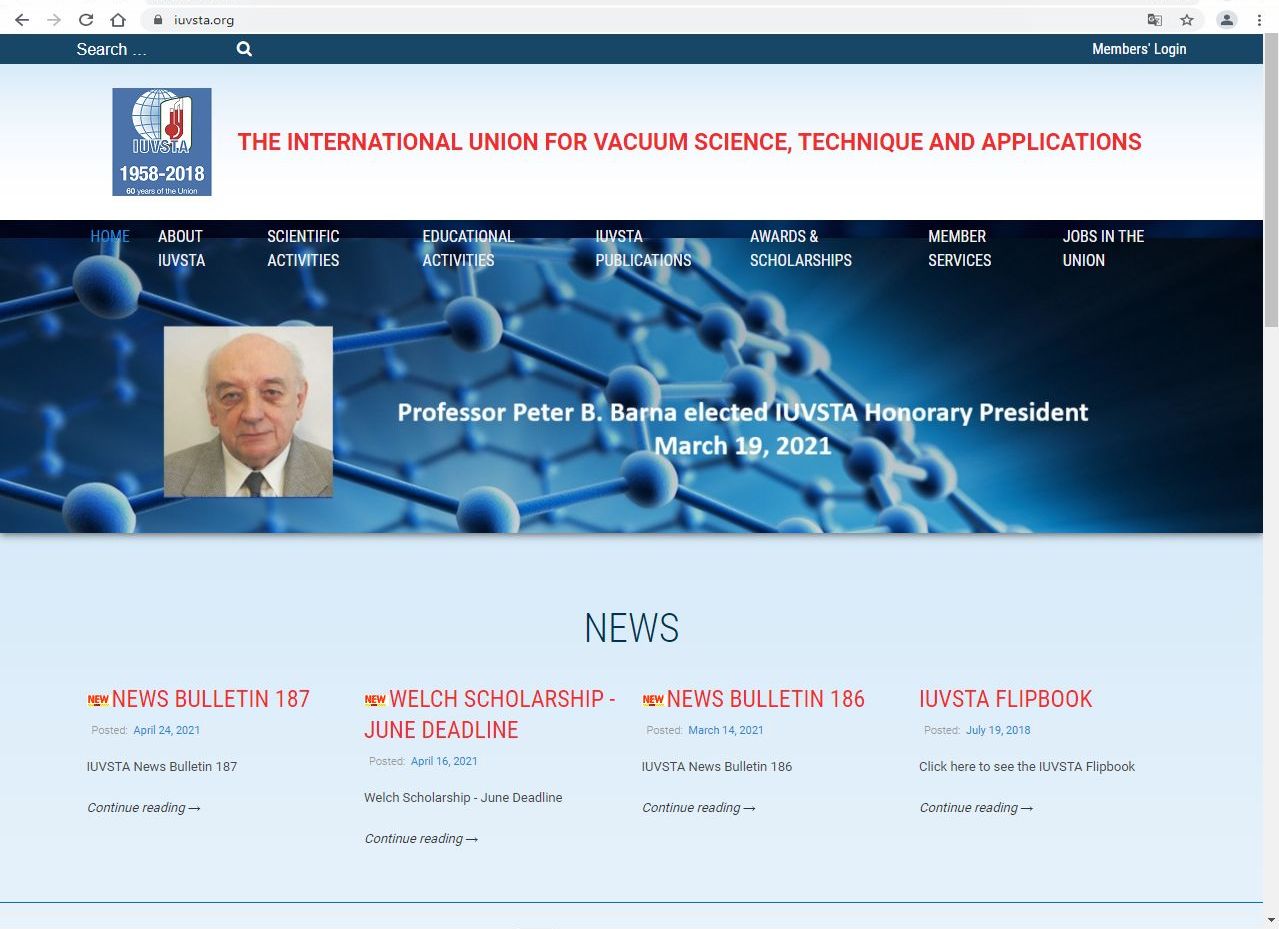Go back with the browser back arrow

click(x=22, y=20)
